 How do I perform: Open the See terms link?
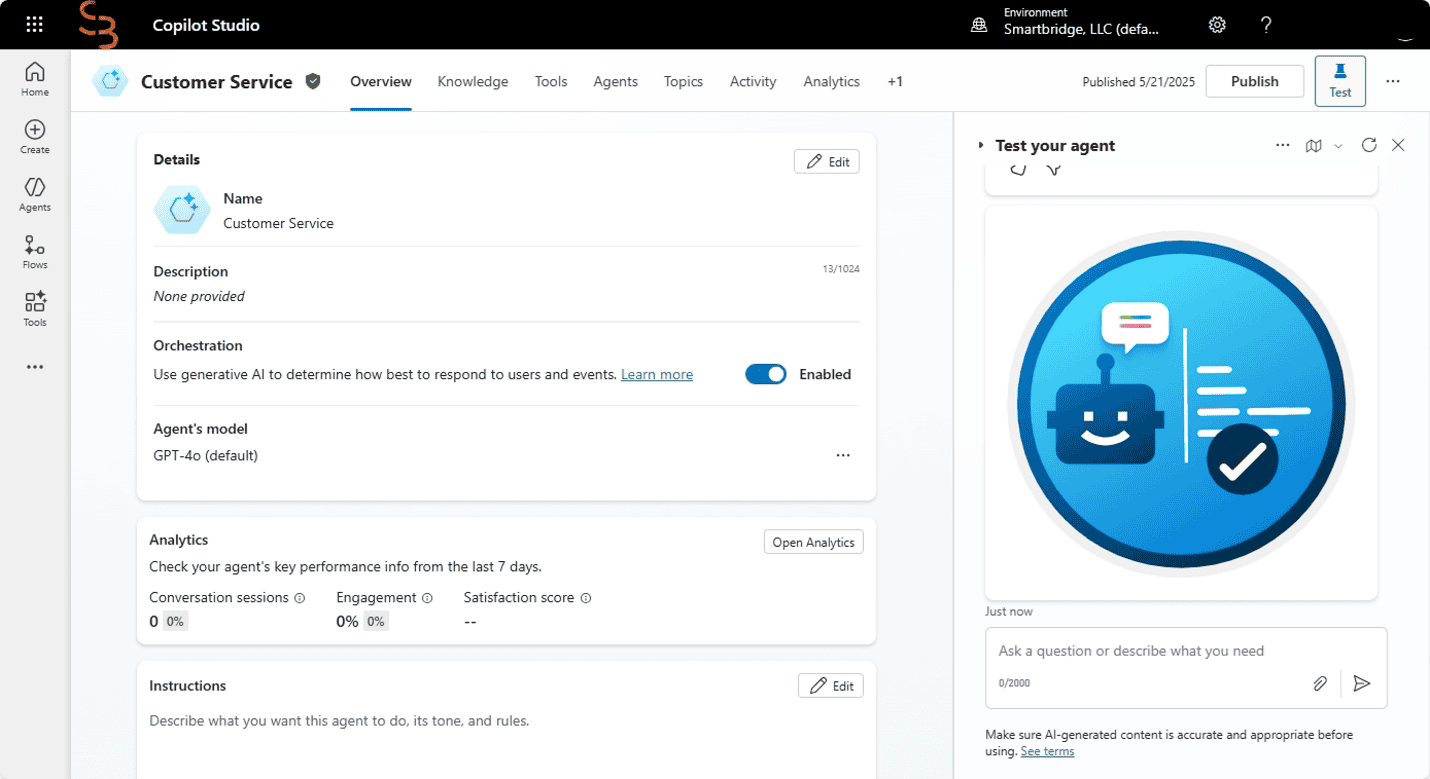click(1046, 751)
